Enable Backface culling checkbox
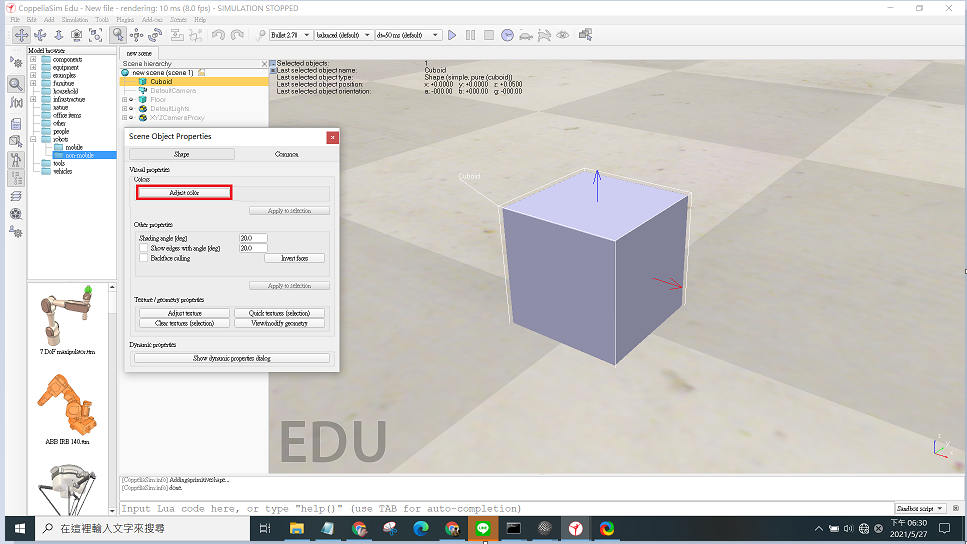The image size is (967, 544). [x=144, y=258]
